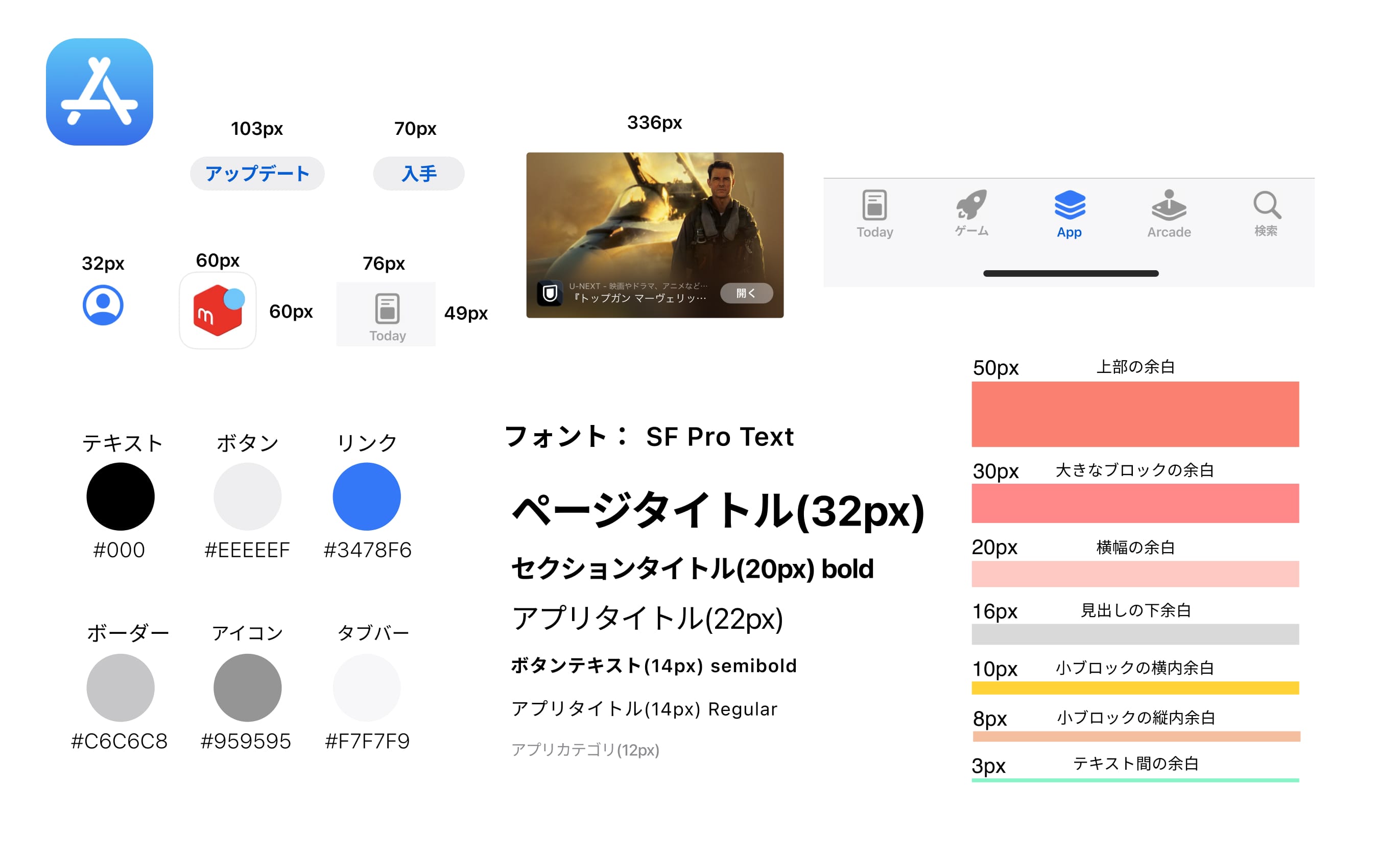Select the #3478F6 link color swatch
The height and width of the screenshot is (853, 1400).
[x=367, y=496]
